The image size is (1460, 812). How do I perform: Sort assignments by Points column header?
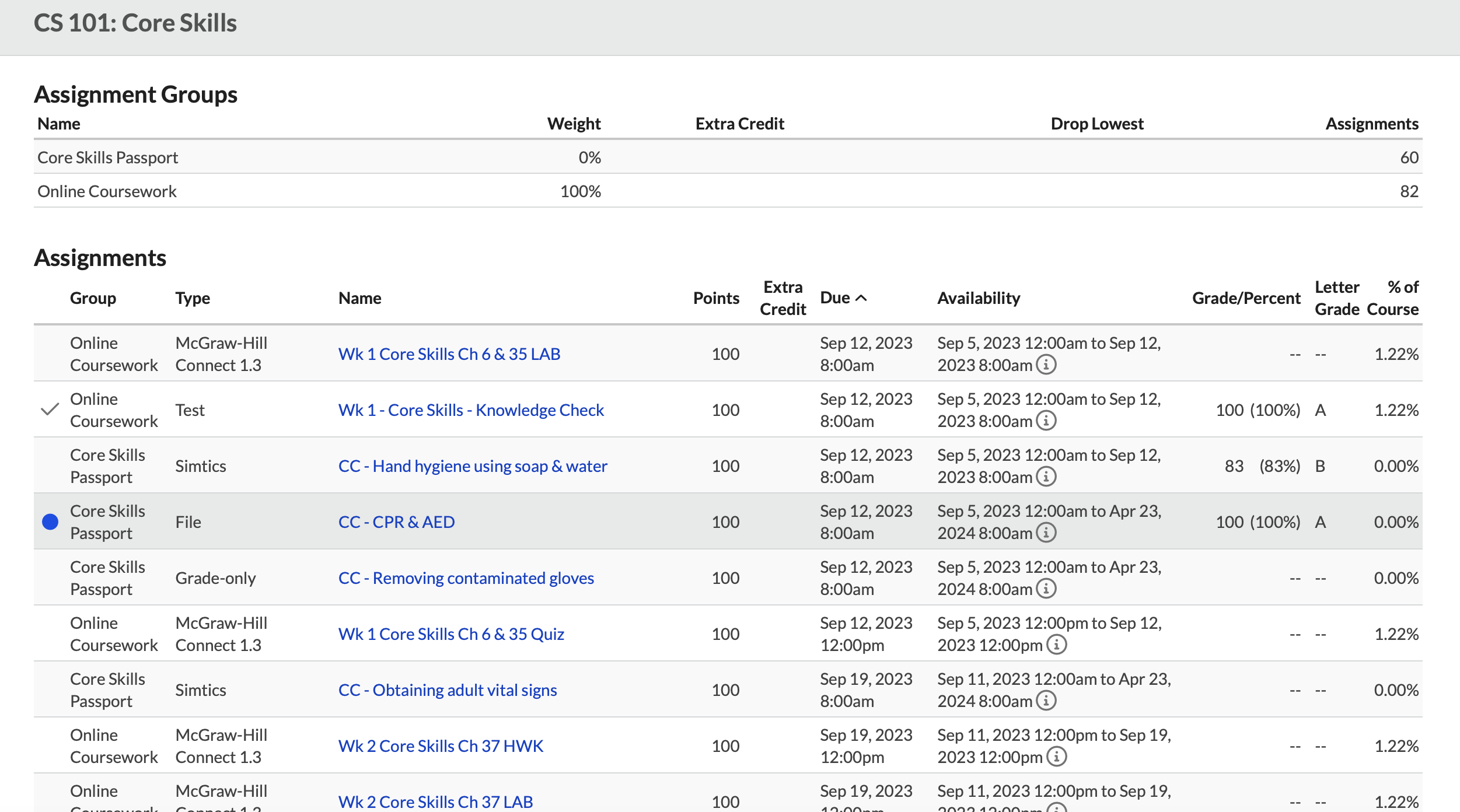click(715, 298)
